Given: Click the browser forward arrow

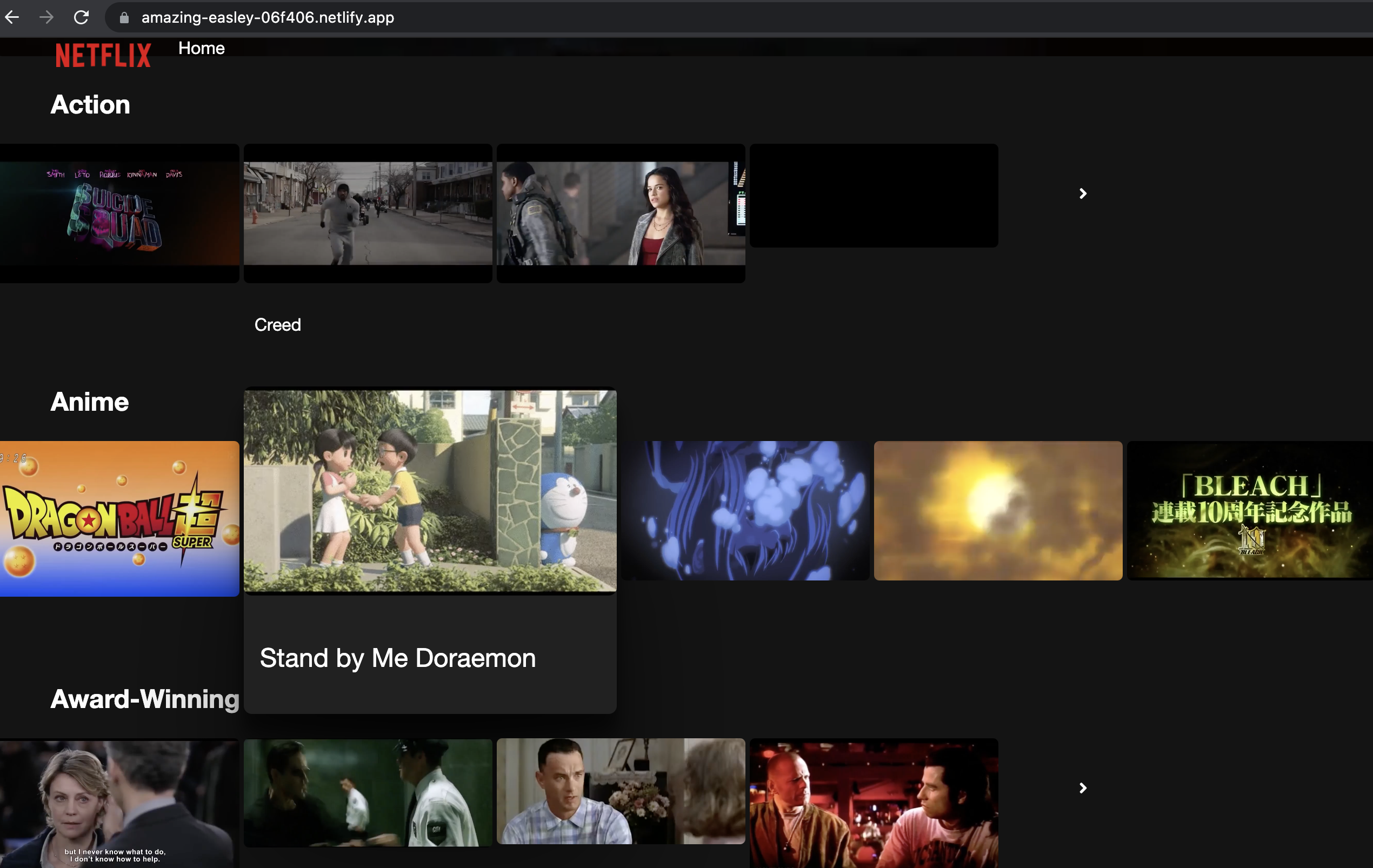Looking at the screenshot, I should click(46, 17).
